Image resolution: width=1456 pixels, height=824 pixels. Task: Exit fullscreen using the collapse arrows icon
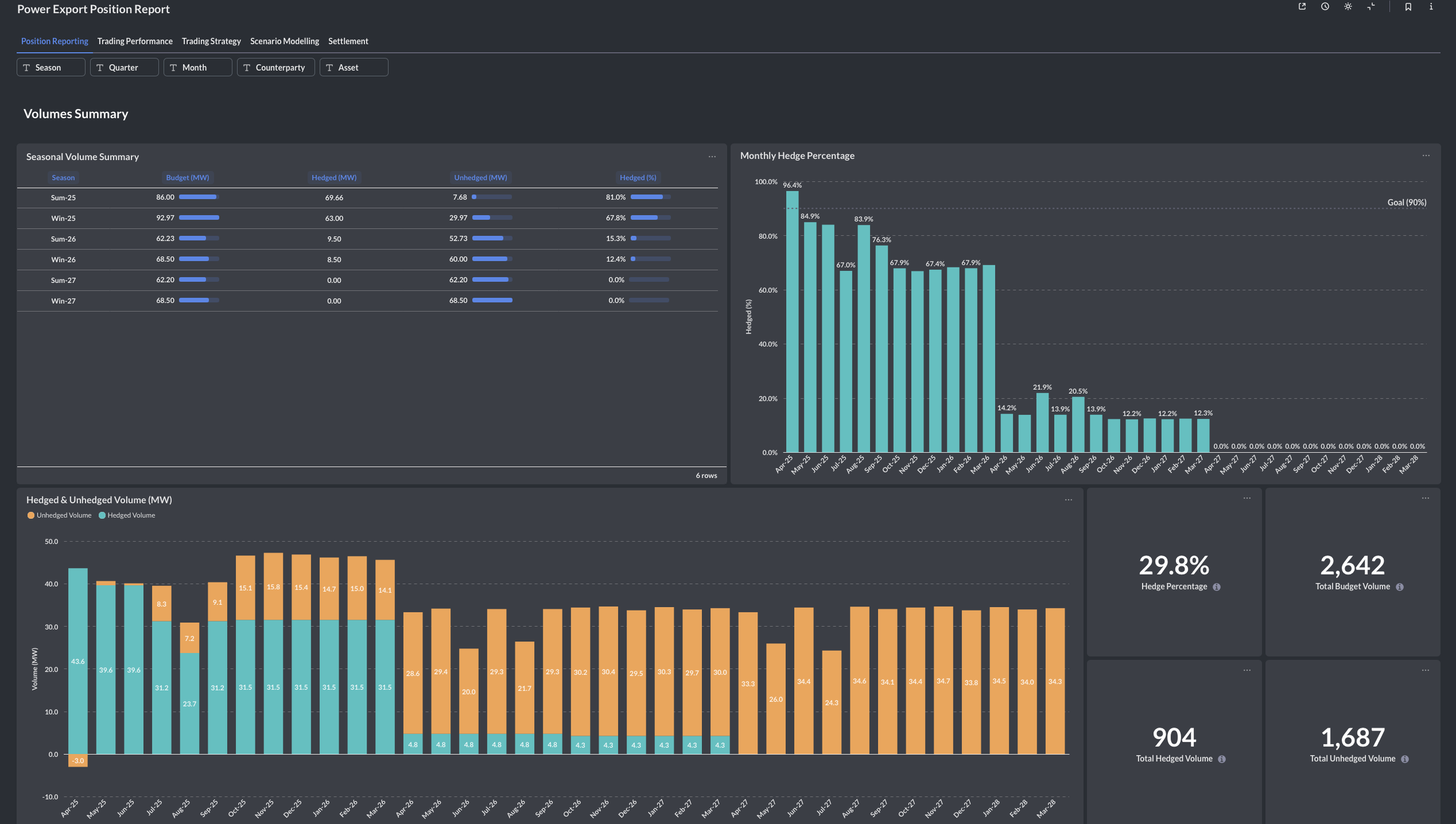1371,6
